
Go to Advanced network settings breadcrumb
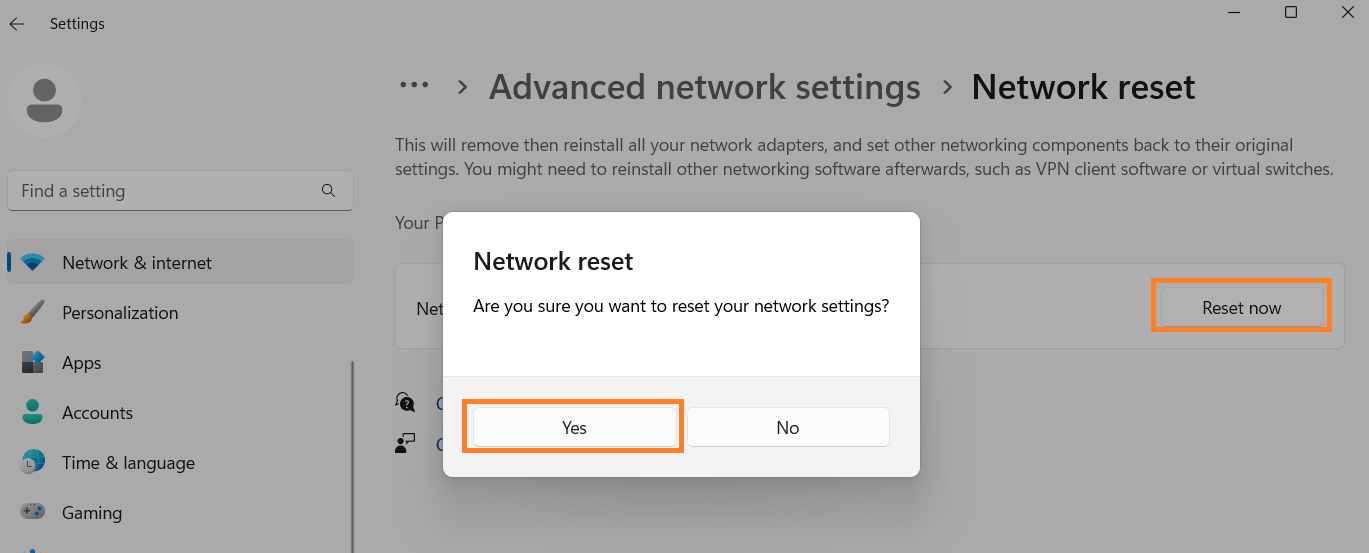704,87
